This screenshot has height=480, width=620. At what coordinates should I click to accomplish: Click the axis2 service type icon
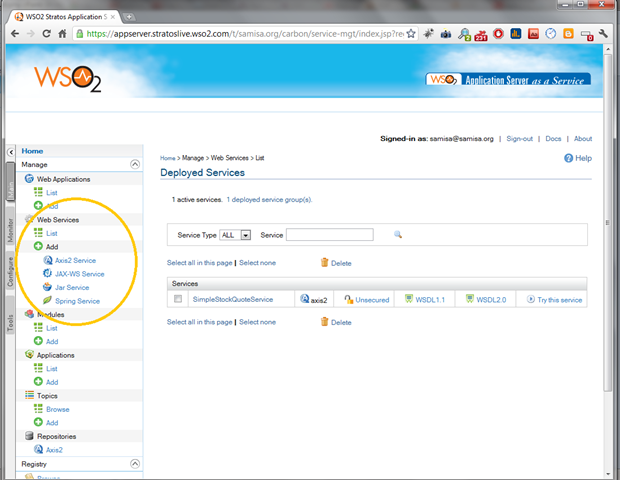[x=304, y=299]
